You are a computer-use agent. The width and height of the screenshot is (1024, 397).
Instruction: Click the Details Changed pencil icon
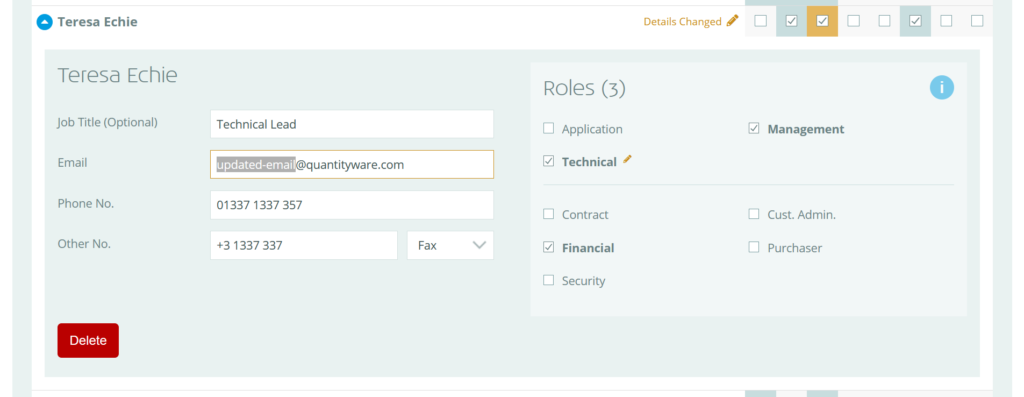click(733, 21)
